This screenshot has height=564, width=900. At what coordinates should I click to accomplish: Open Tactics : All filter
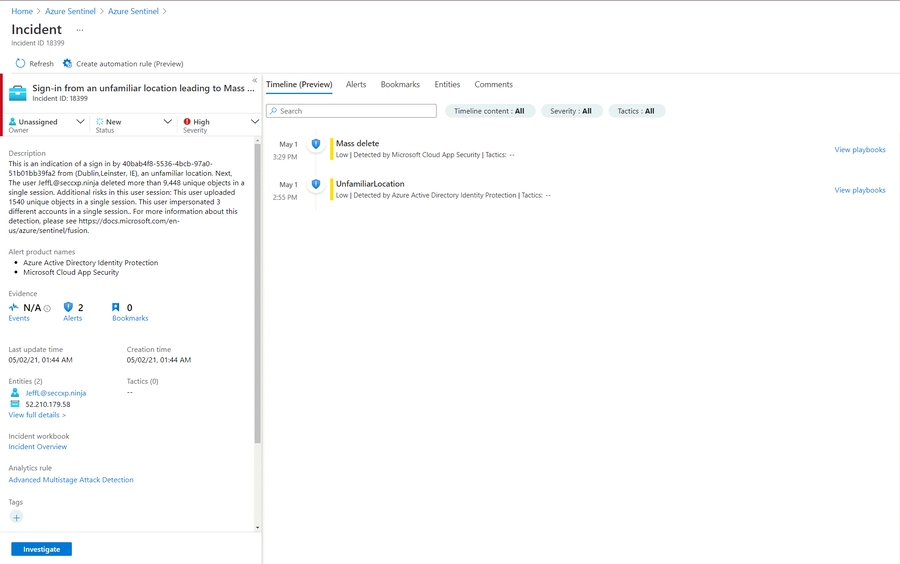tap(636, 111)
